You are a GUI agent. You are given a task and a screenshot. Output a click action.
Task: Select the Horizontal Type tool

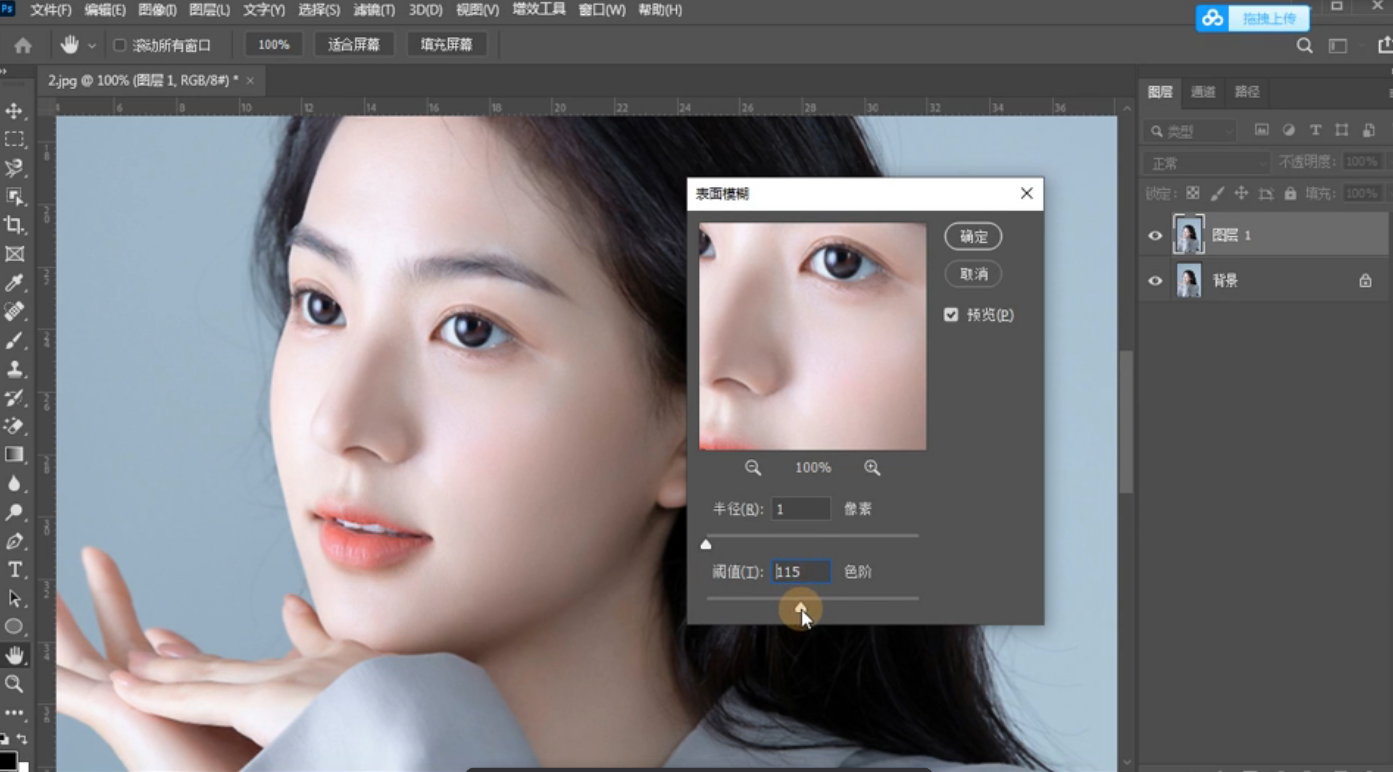pos(14,569)
